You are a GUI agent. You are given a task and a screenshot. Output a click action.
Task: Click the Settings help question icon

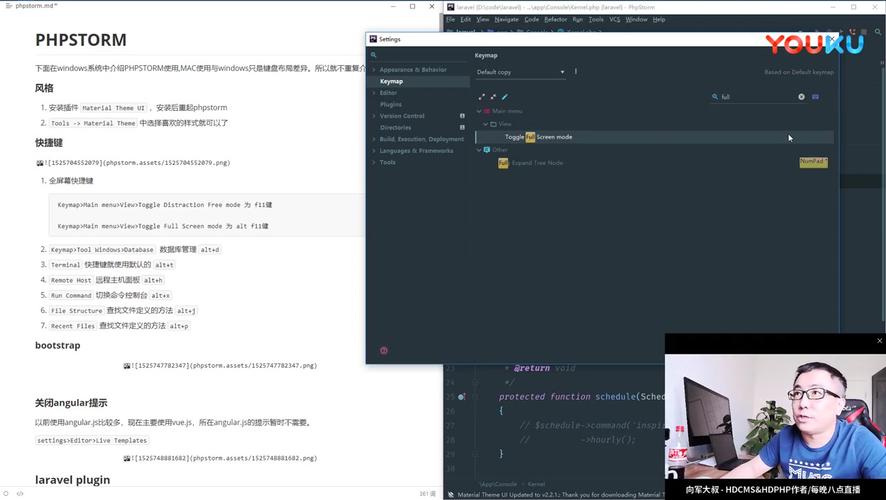(384, 350)
